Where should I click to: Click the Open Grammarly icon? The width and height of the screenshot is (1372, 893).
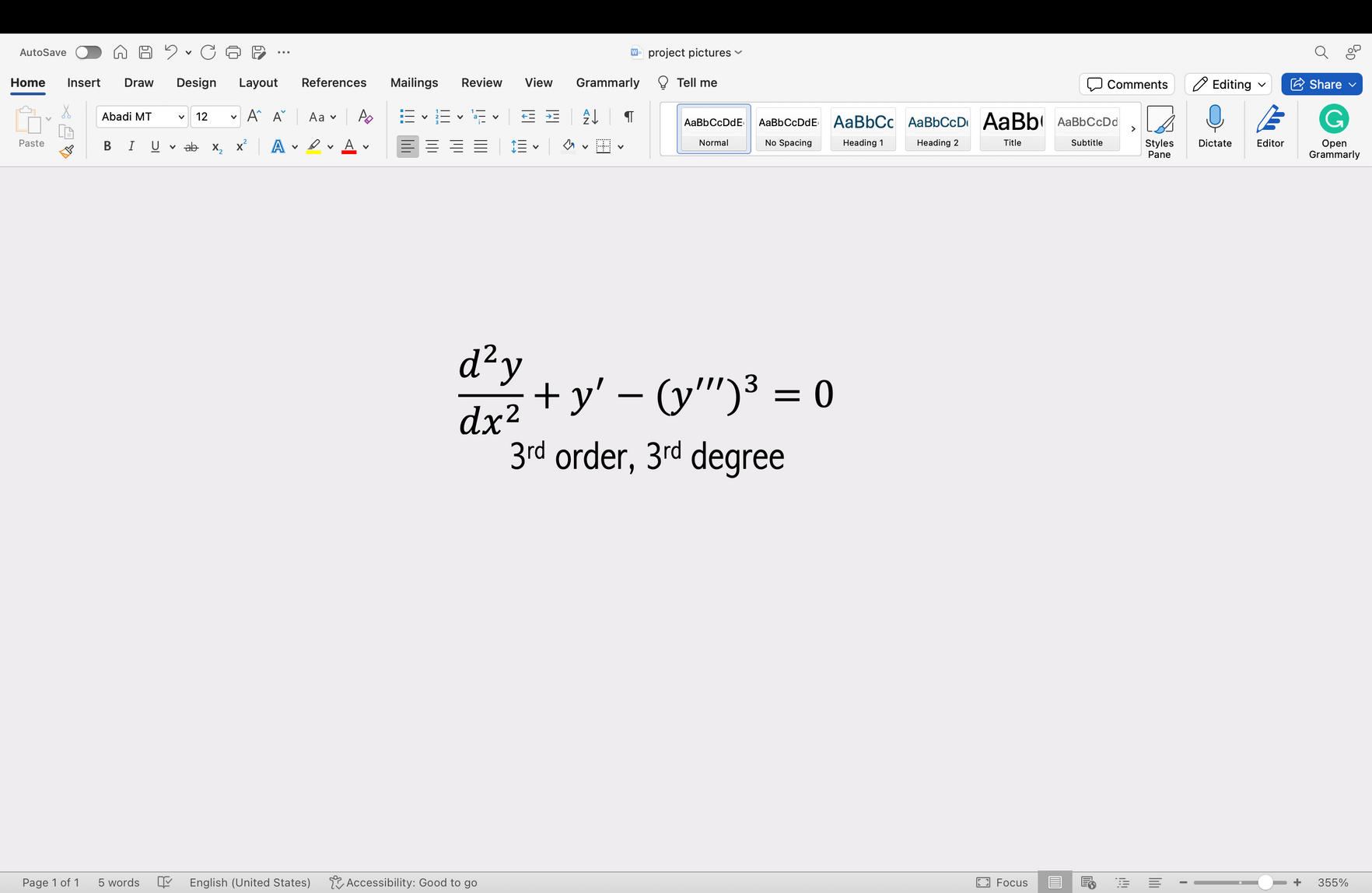(1333, 121)
